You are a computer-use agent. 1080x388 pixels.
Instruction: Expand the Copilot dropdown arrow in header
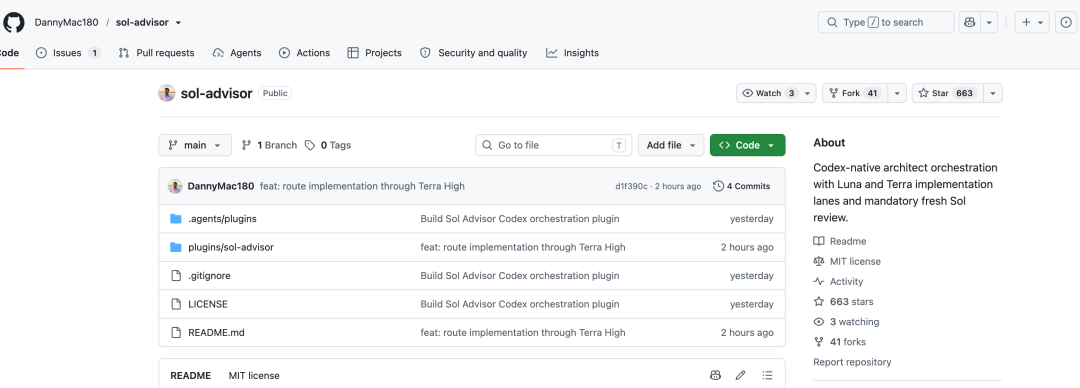tap(989, 22)
